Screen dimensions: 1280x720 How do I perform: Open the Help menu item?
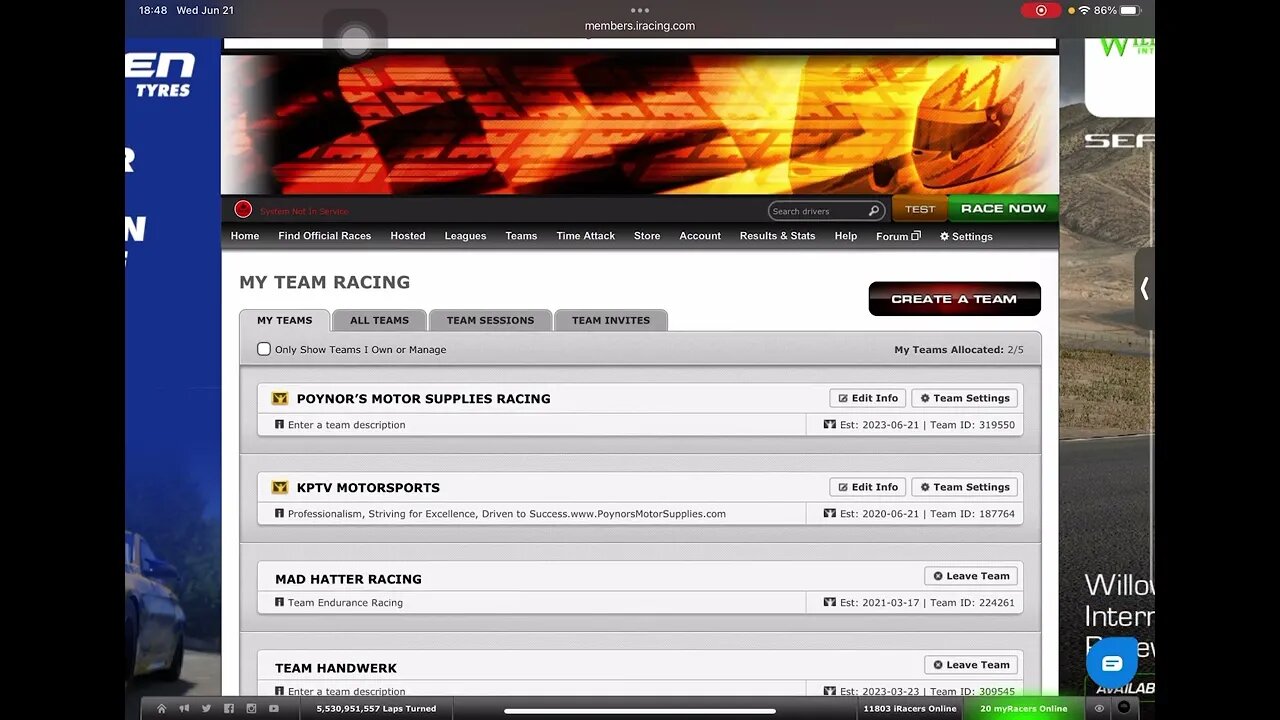tap(846, 236)
